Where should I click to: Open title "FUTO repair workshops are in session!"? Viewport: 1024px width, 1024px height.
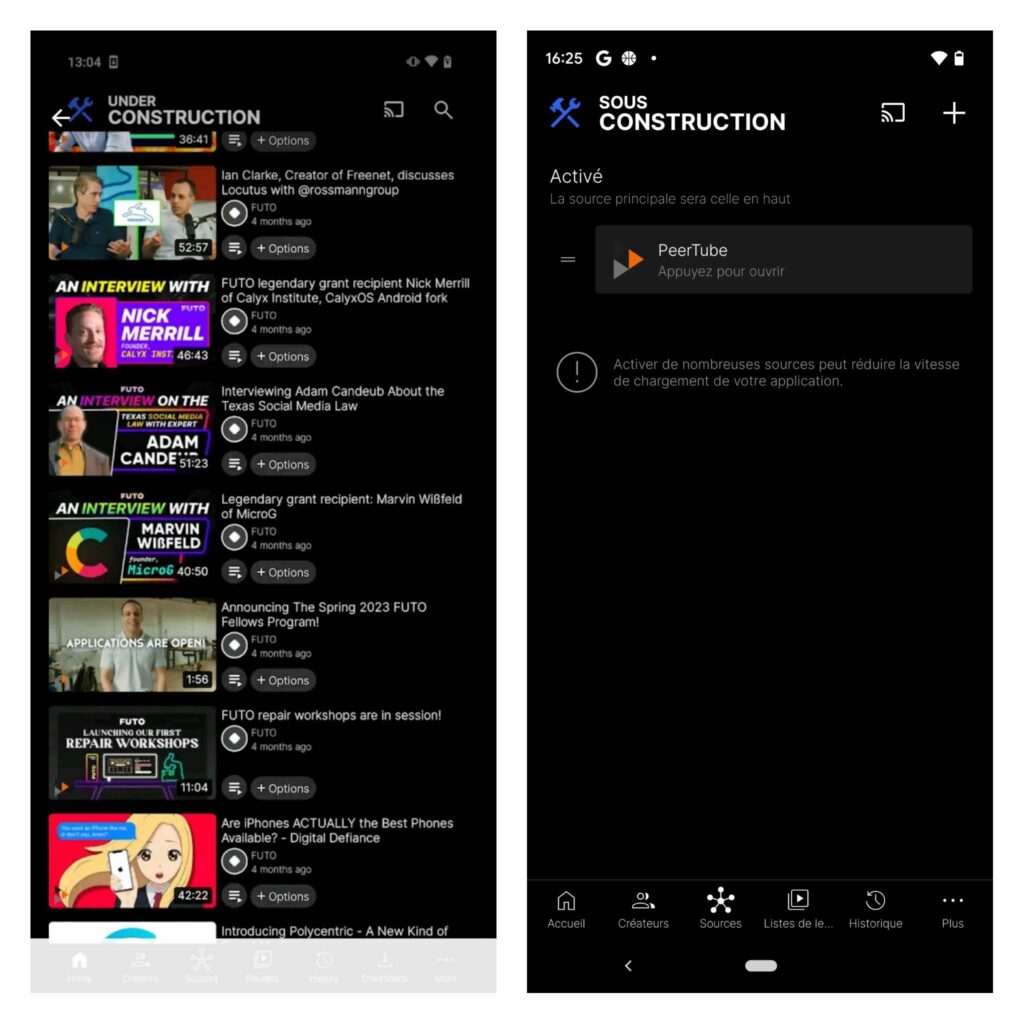click(x=331, y=715)
